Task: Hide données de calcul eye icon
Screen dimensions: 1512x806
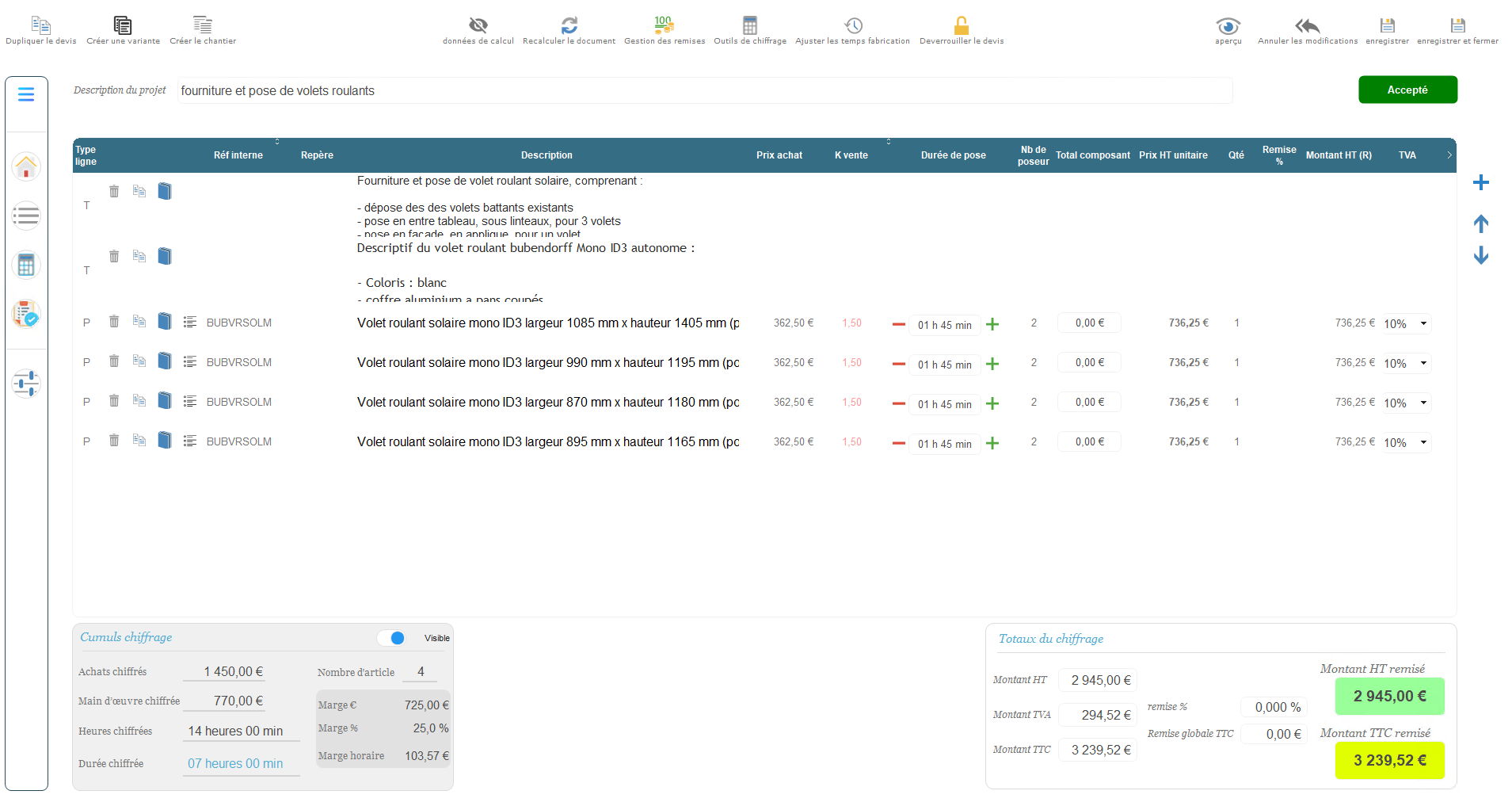Action: point(478,25)
